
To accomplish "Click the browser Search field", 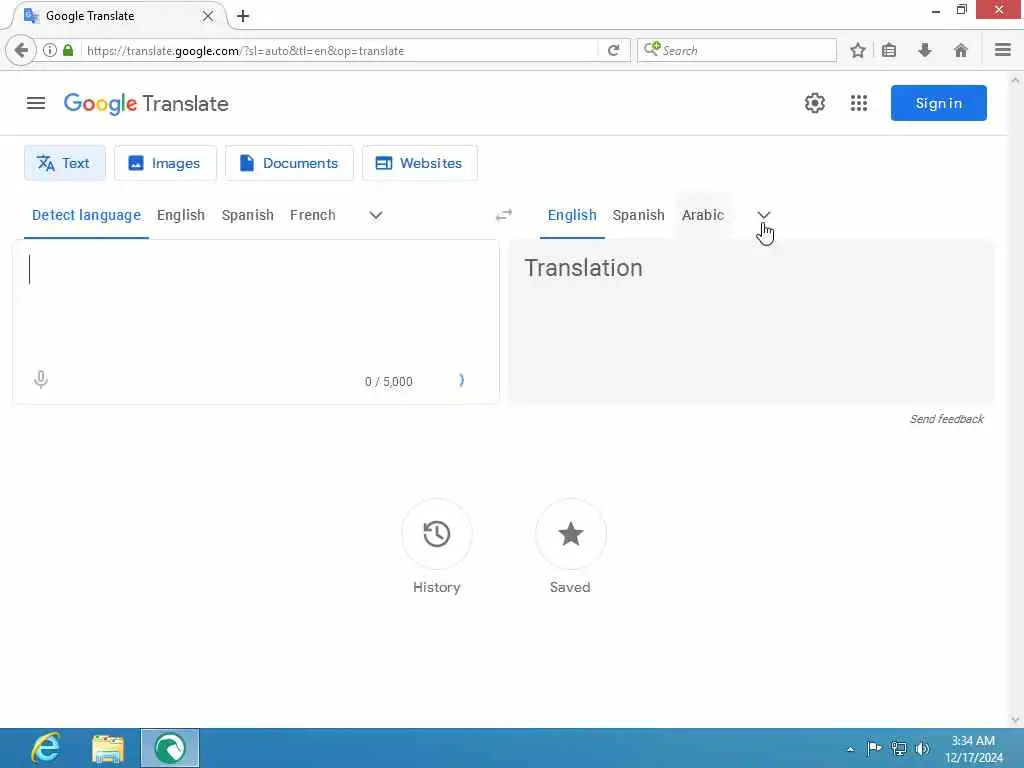I will [737, 50].
